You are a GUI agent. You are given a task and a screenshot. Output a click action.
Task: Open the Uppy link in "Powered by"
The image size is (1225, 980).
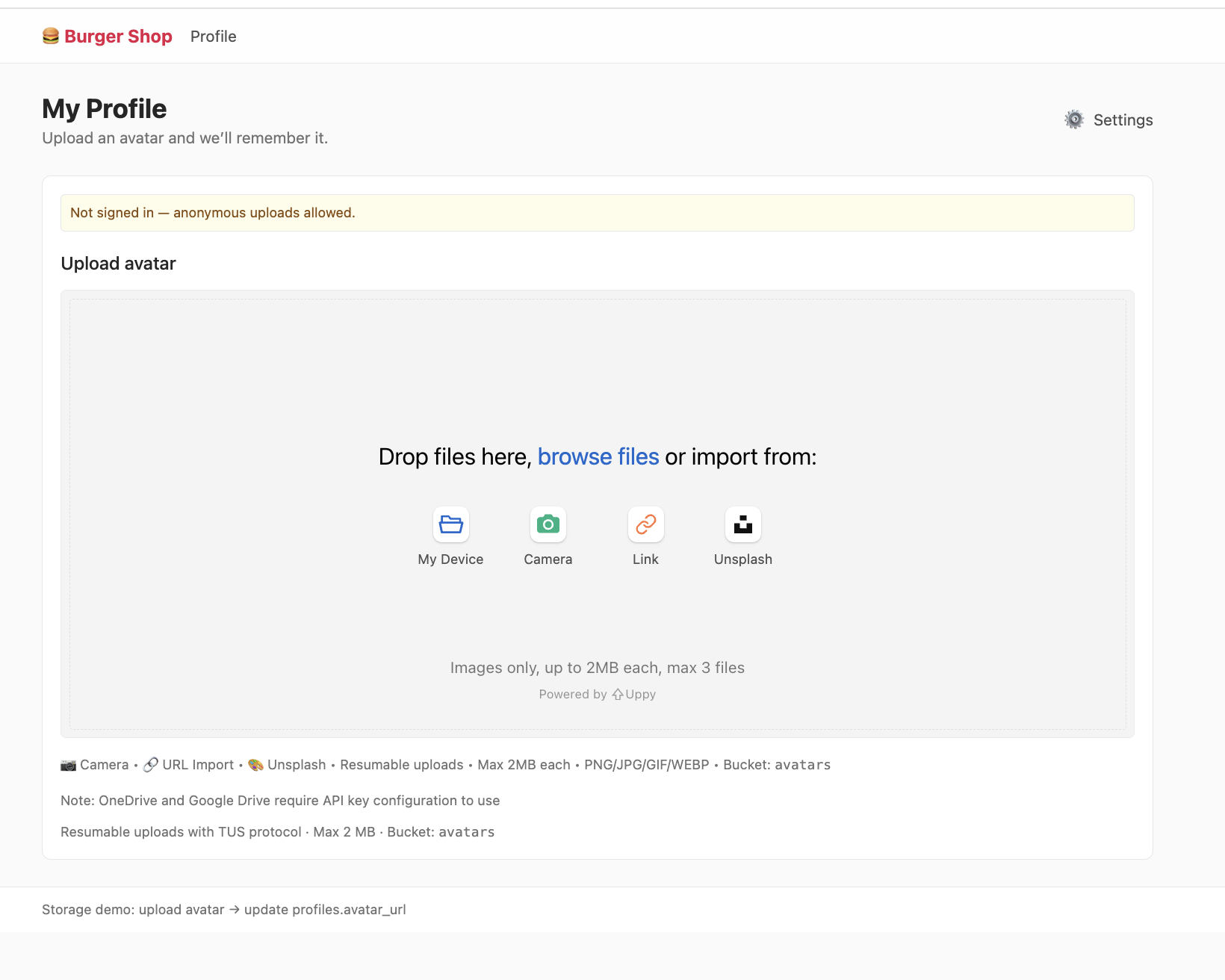[x=634, y=694]
